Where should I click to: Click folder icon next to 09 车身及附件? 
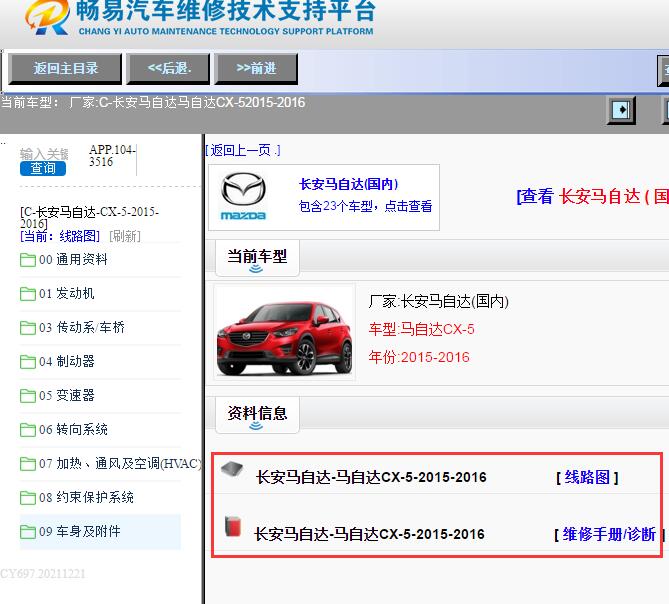28,532
